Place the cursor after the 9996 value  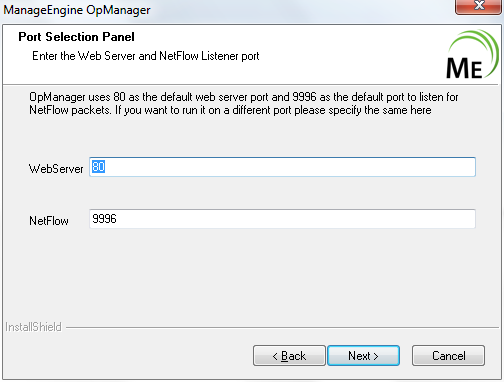click(117, 219)
